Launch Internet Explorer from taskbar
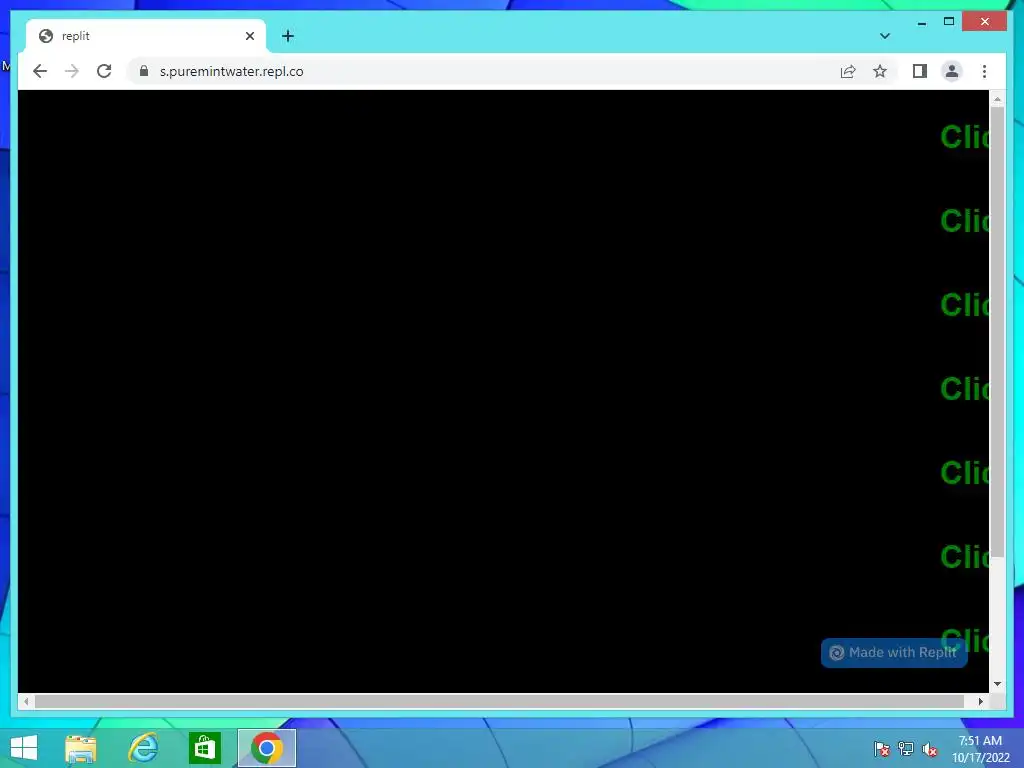The image size is (1024, 768). point(143,748)
